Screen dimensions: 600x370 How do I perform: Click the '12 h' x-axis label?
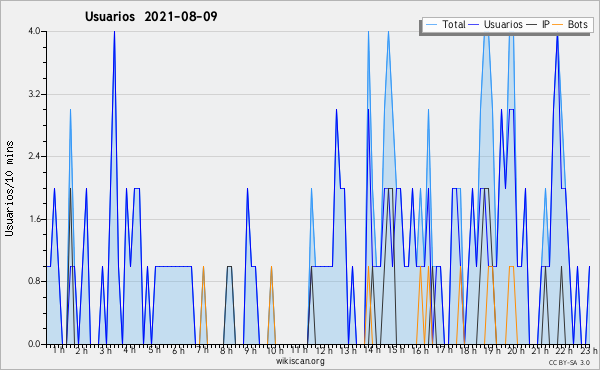click(324, 350)
